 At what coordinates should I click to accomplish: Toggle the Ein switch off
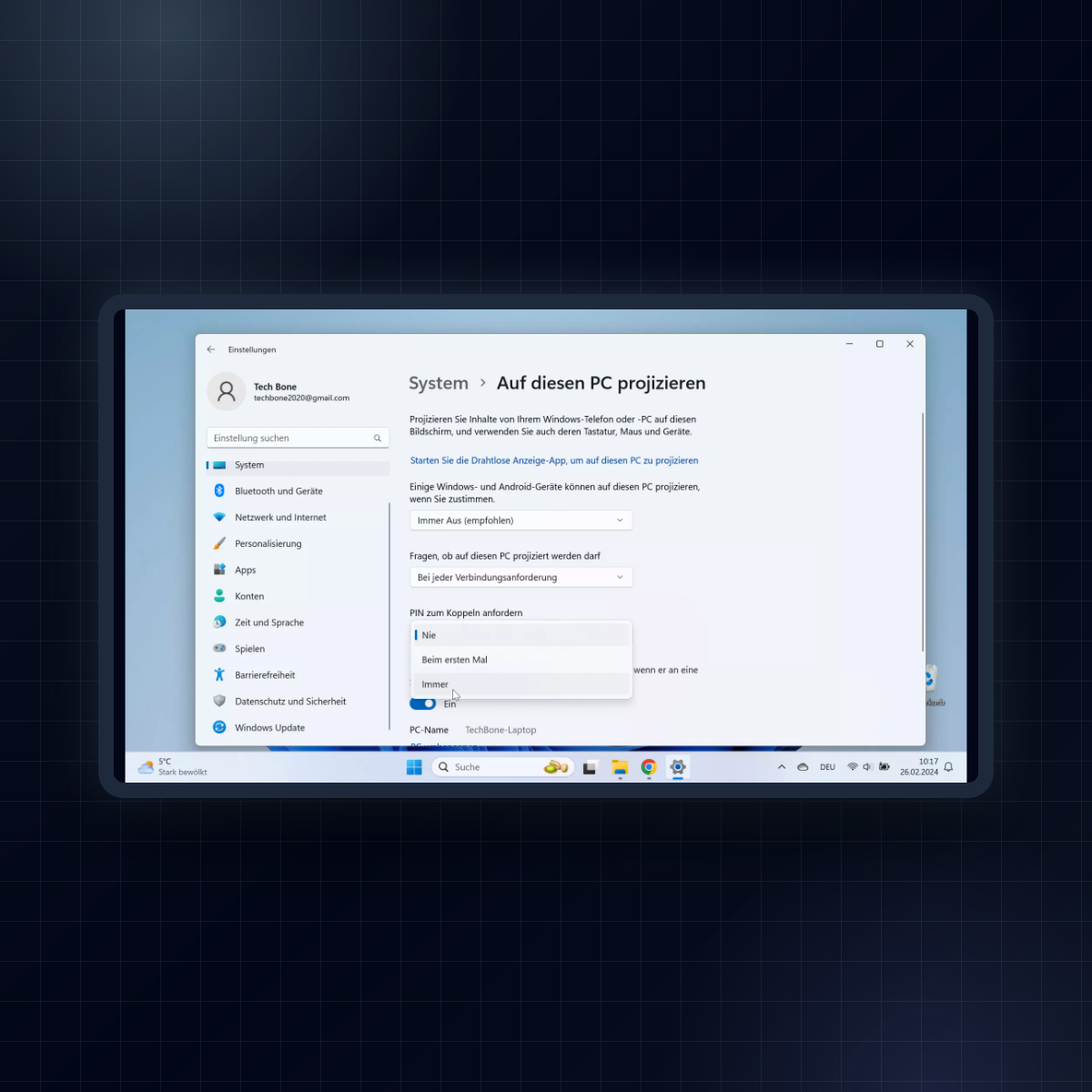pyautogui.click(x=423, y=703)
